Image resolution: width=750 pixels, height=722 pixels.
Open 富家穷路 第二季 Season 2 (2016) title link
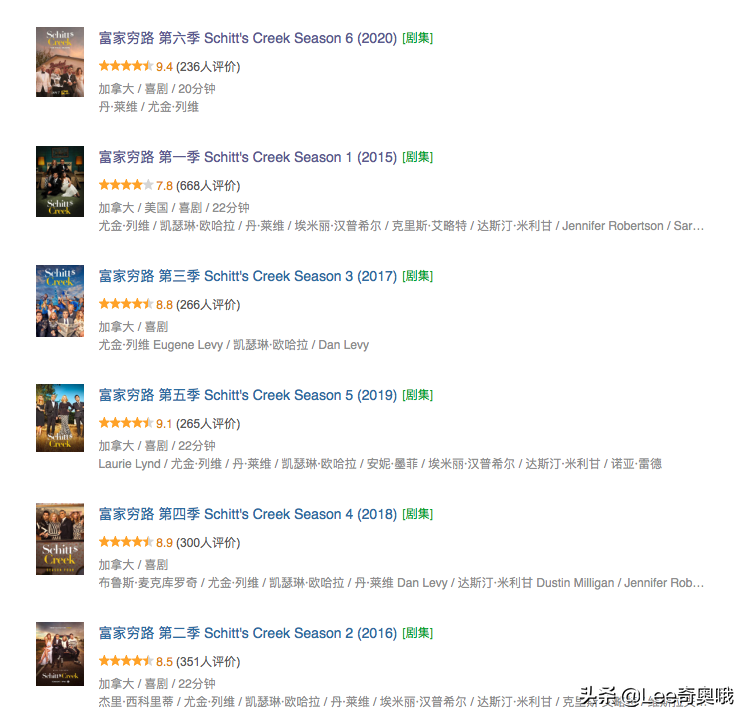247,633
